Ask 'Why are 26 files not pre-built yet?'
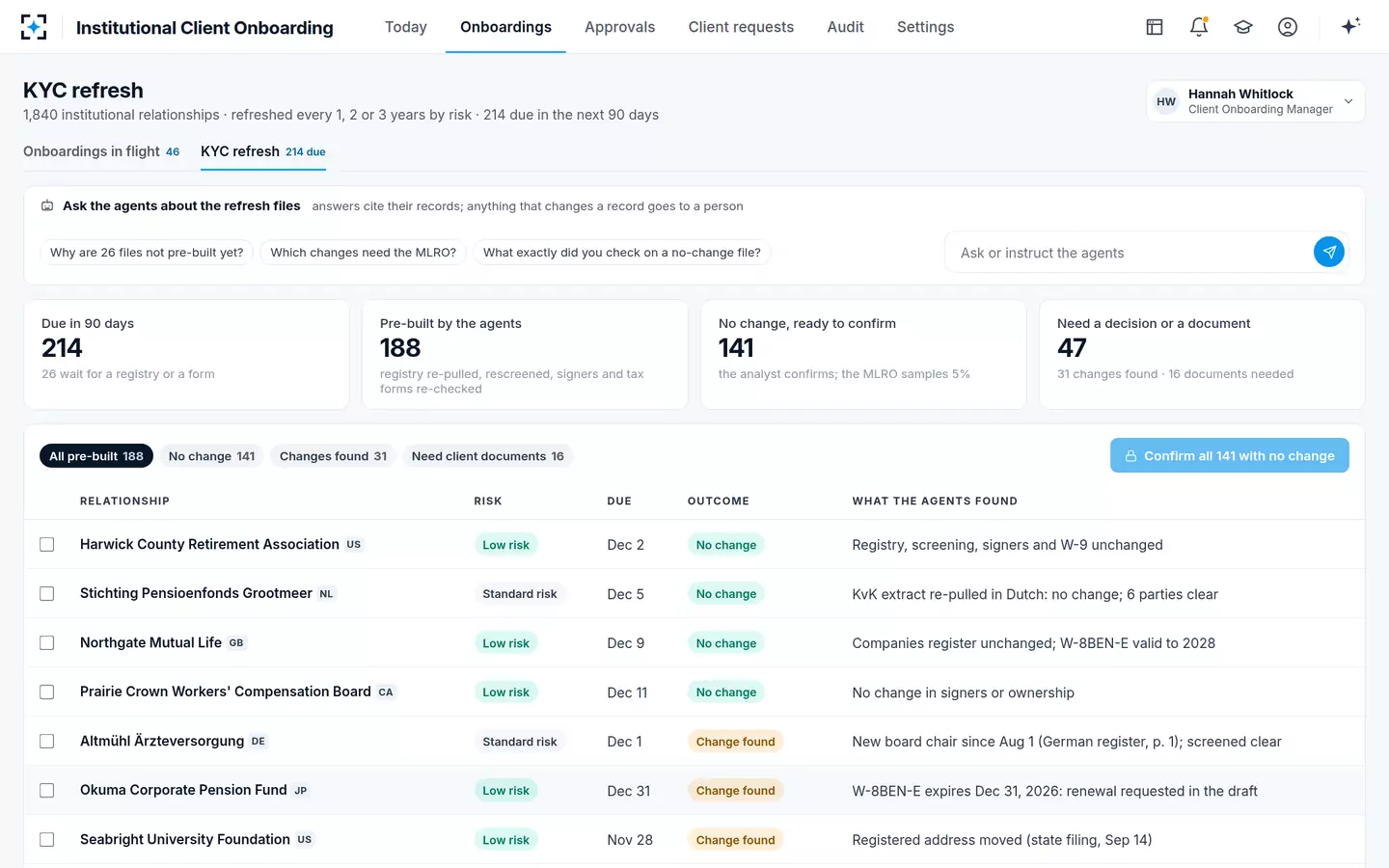Viewport: 1389px width, 868px height. (x=147, y=253)
